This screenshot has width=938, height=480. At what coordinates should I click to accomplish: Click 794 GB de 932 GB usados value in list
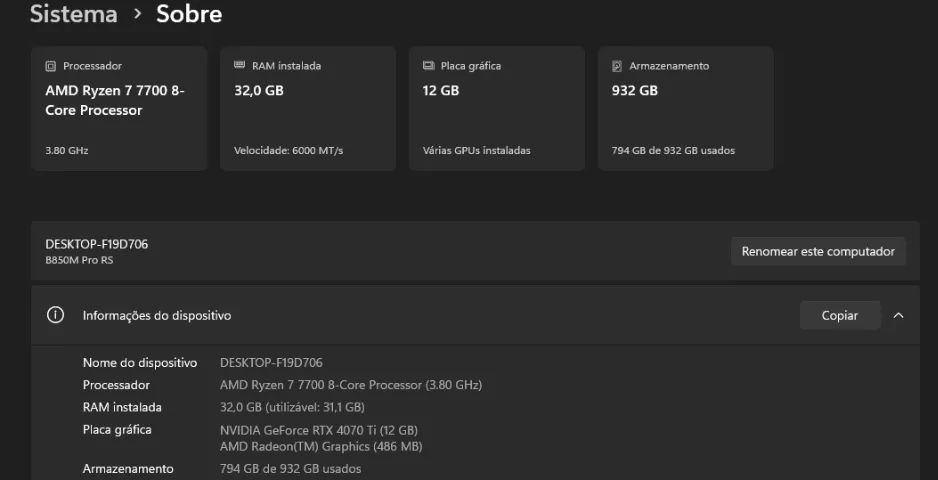pyautogui.click(x=290, y=469)
